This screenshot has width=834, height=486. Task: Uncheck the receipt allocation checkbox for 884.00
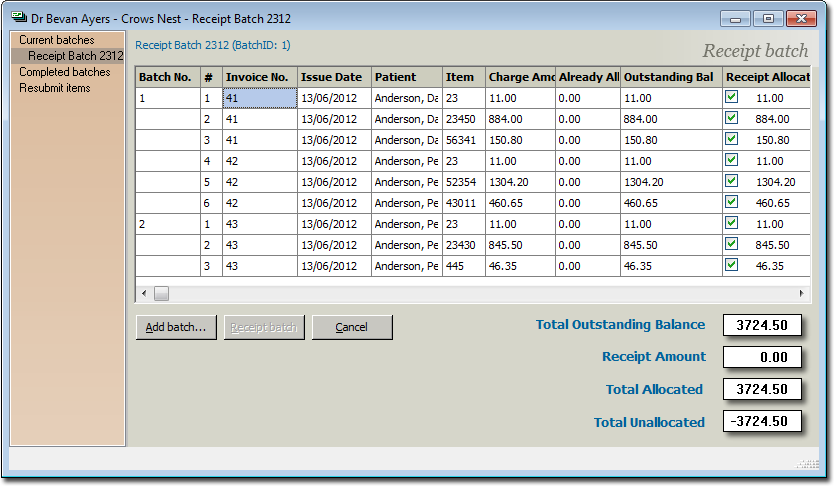pos(731,119)
